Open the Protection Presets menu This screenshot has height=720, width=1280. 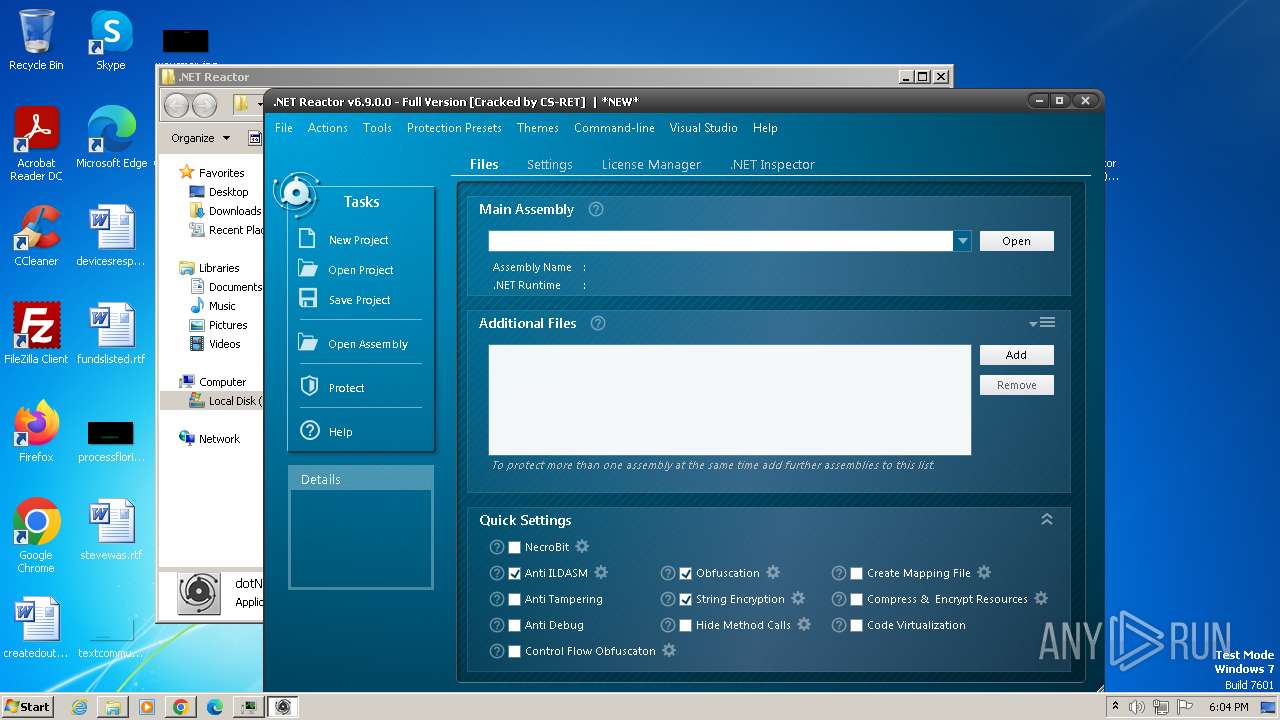tap(454, 128)
